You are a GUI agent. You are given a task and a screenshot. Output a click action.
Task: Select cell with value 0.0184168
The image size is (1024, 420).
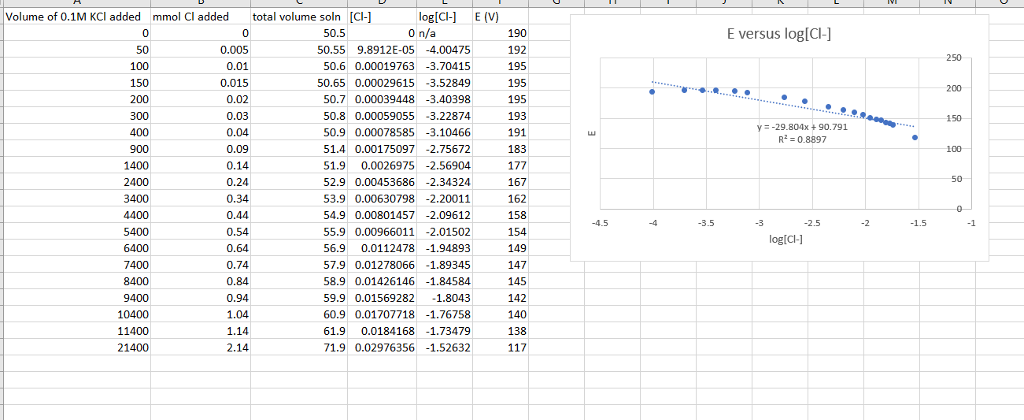pyautogui.click(x=381, y=332)
